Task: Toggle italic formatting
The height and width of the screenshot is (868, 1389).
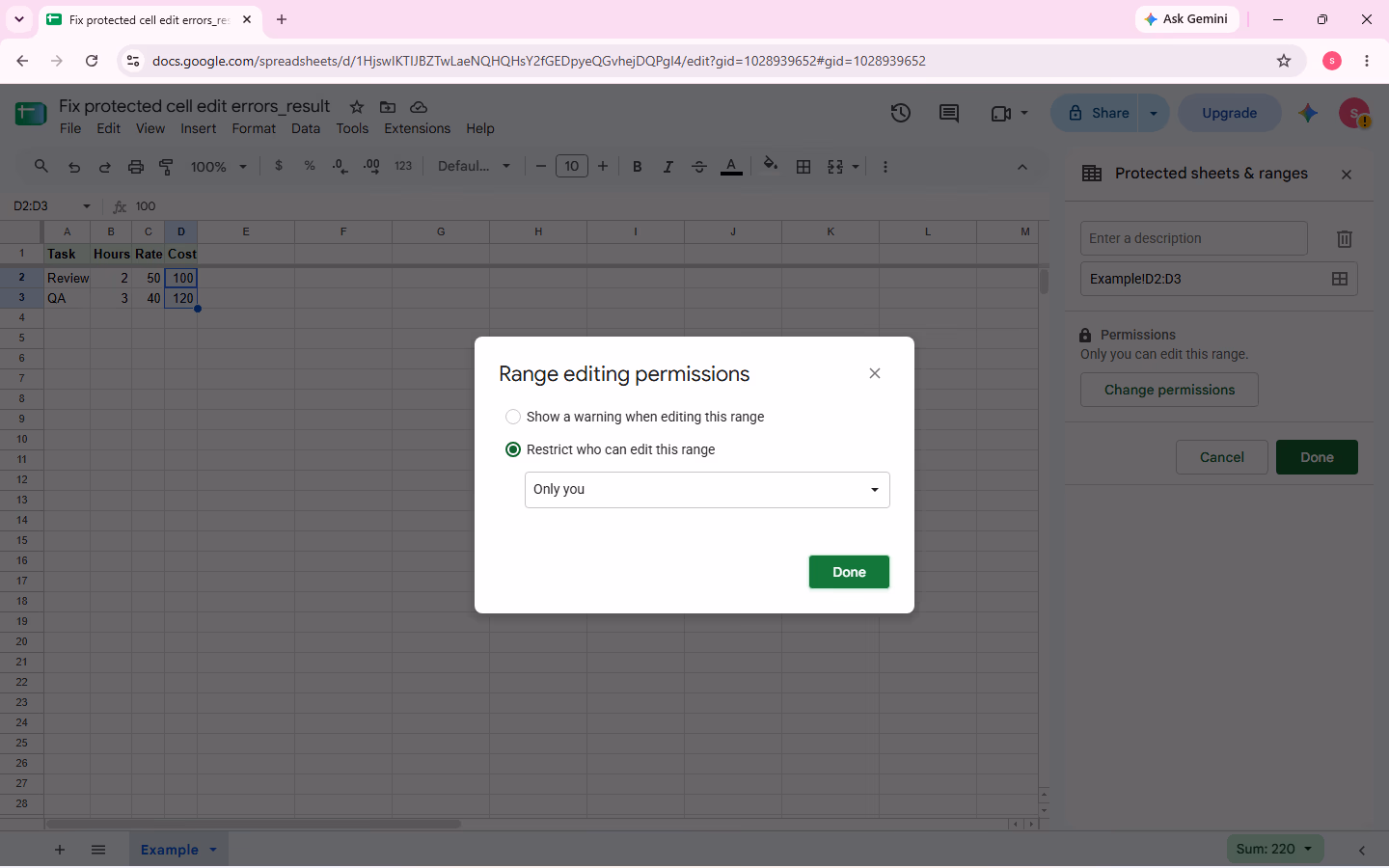Action: pyautogui.click(x=667, y=166)
